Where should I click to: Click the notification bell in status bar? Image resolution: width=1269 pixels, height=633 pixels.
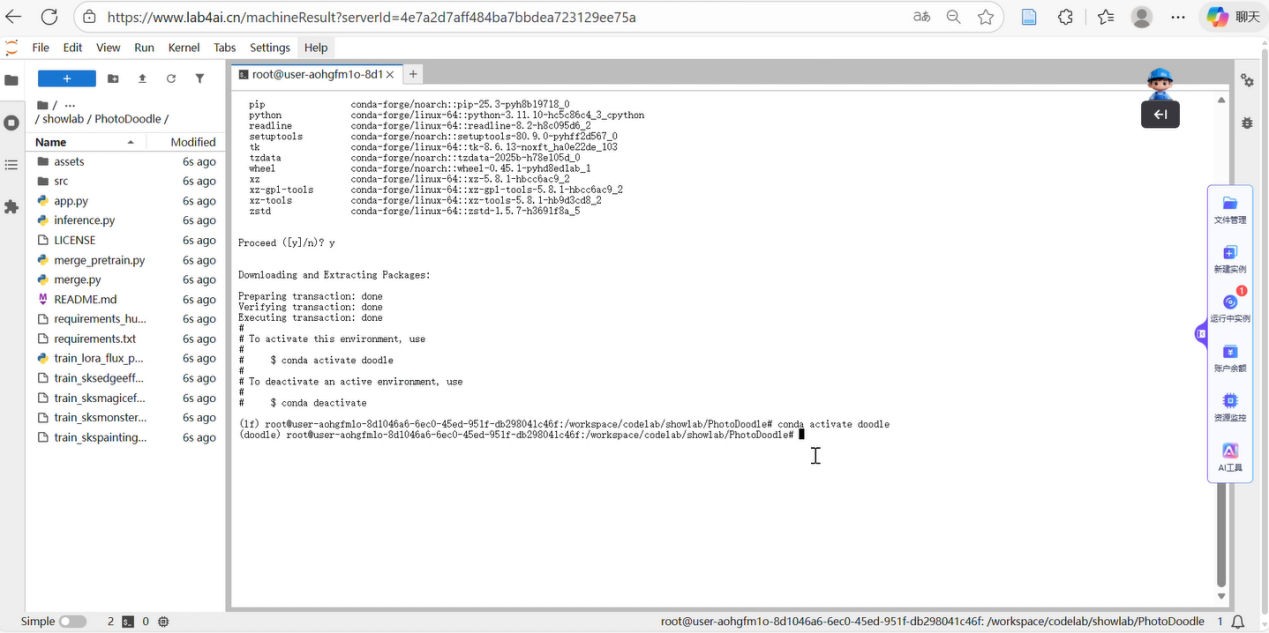pyautogui.click(x=1237, y=622)
